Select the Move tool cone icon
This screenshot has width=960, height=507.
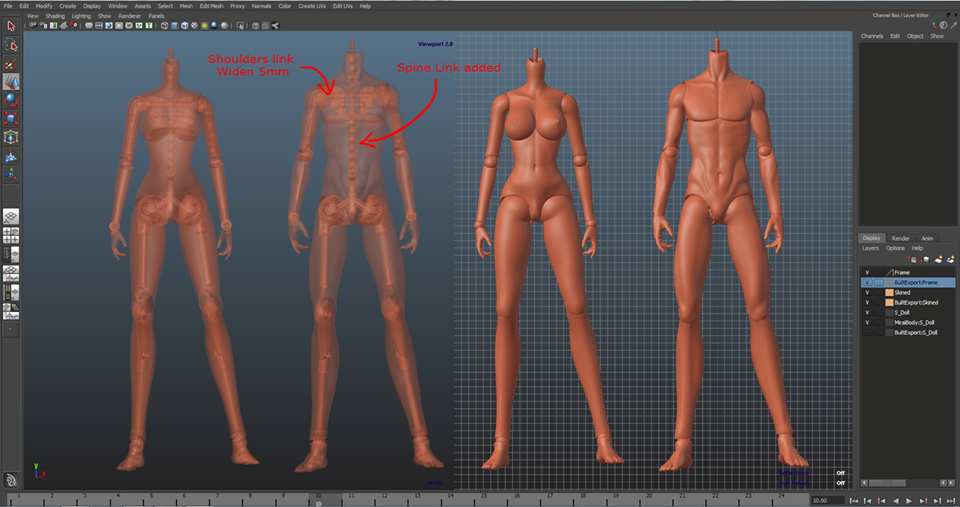(10, 81)
